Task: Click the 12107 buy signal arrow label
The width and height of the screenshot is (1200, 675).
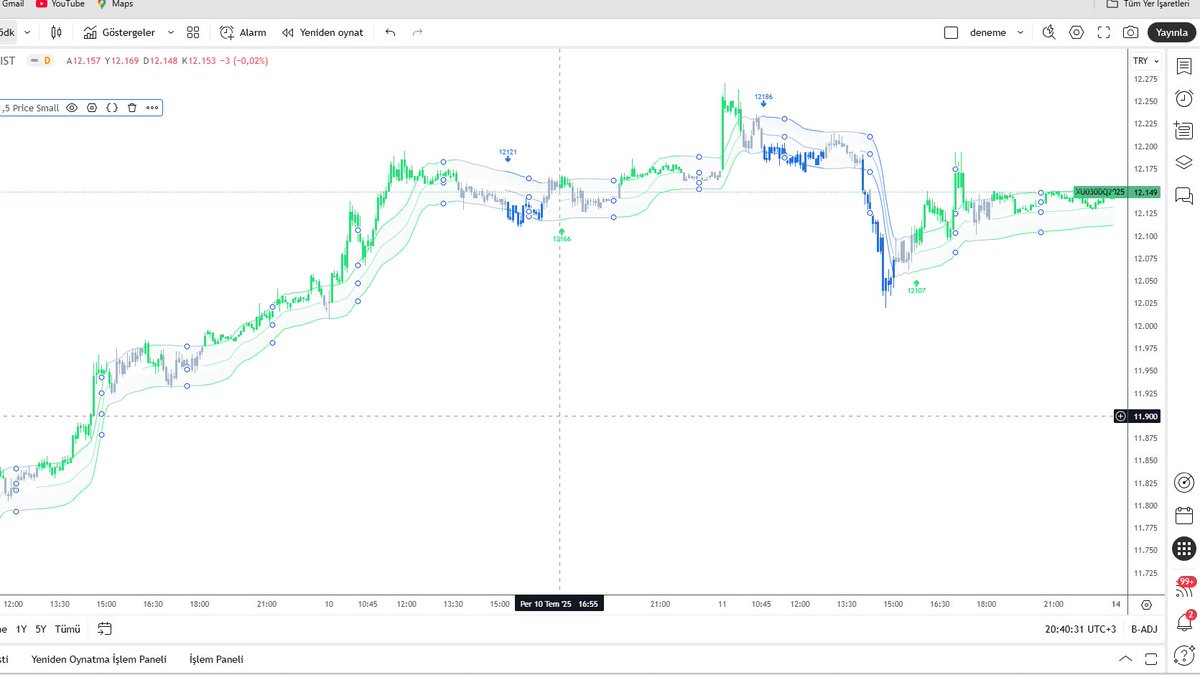Action: pyautogui.click(x=916, y=286)
